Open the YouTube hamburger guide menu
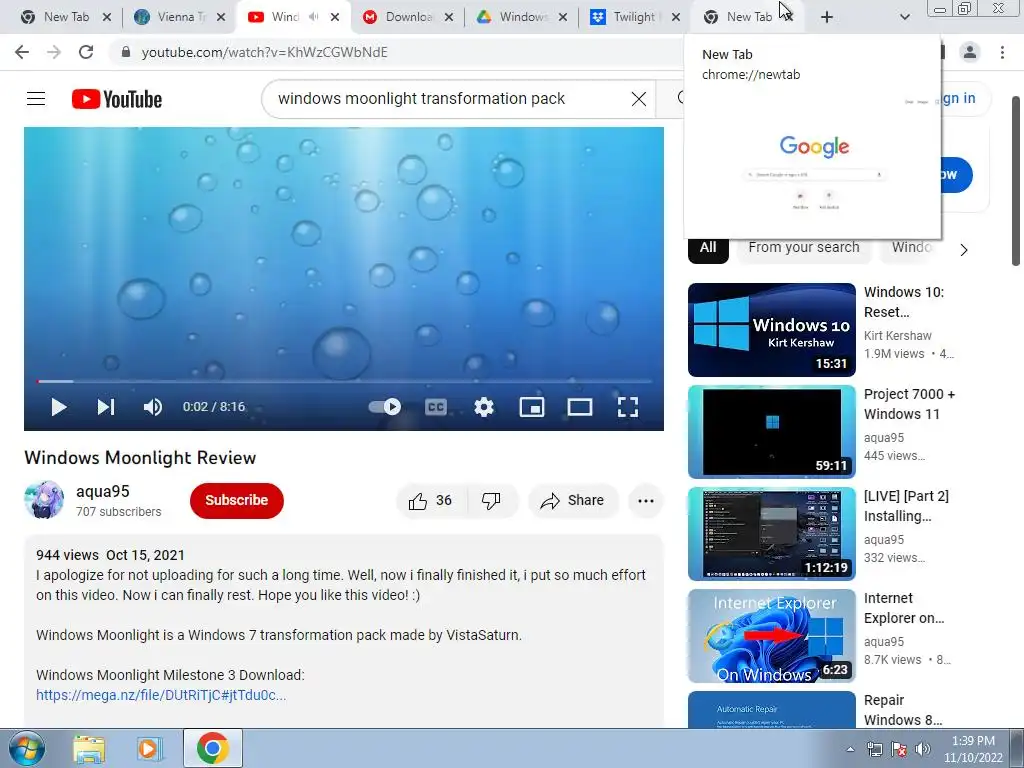The width and height of the screenshot is (1024, 768). tap(36, 99)
